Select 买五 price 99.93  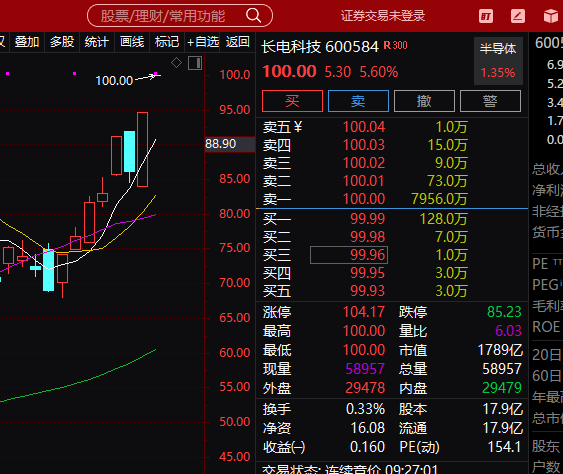[367, 291]
